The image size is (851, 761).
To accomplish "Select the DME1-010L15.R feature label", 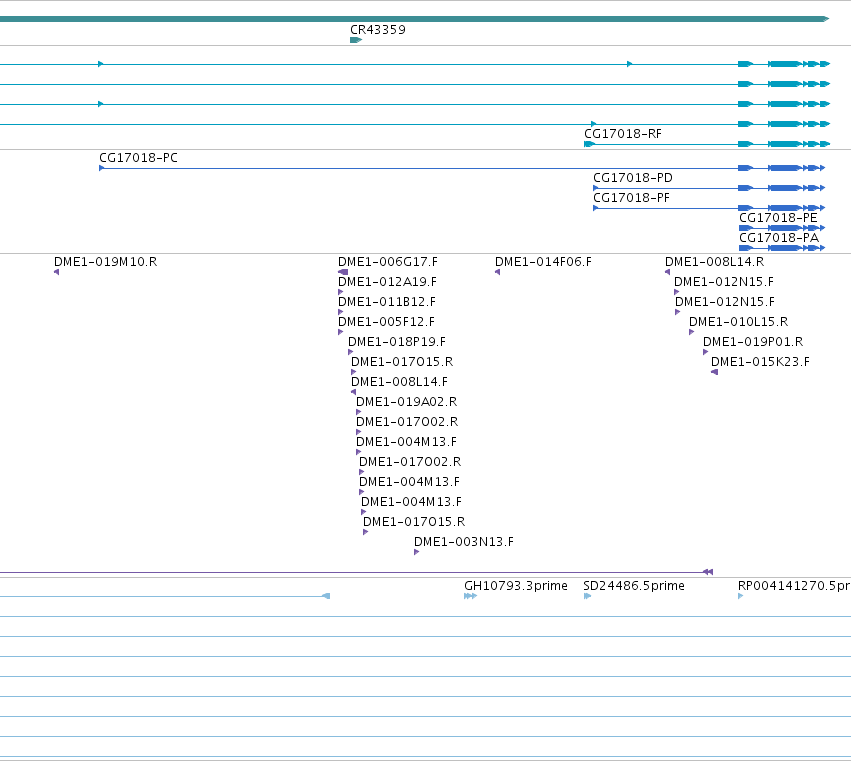I will pos(739,322).
